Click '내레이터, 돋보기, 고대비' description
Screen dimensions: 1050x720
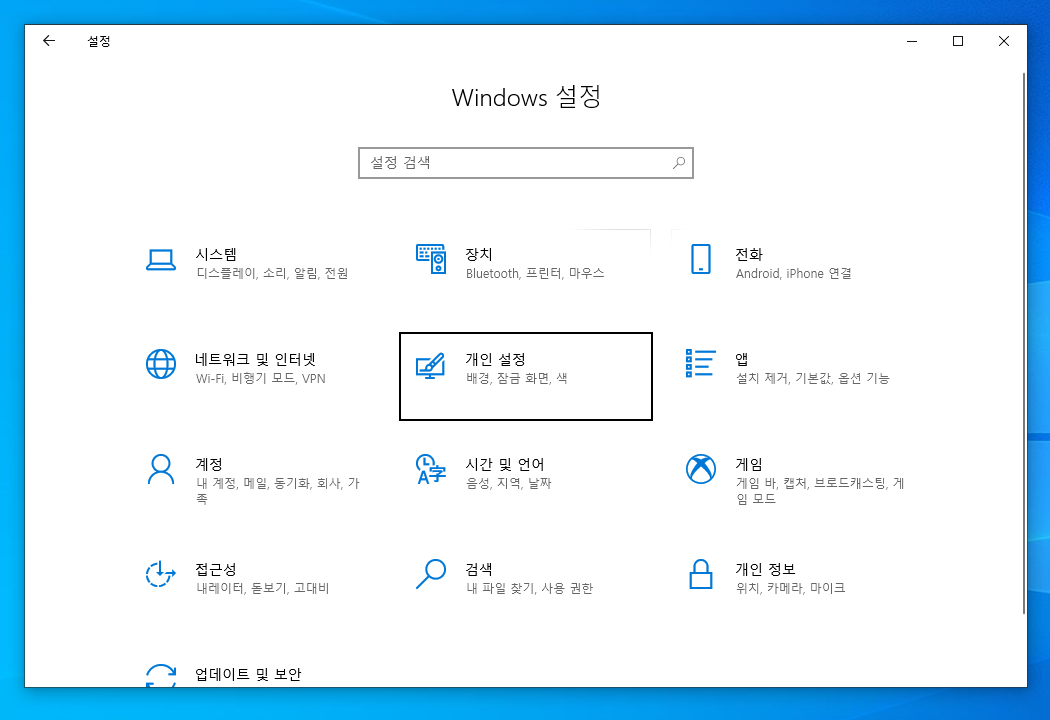coord(262,588)
